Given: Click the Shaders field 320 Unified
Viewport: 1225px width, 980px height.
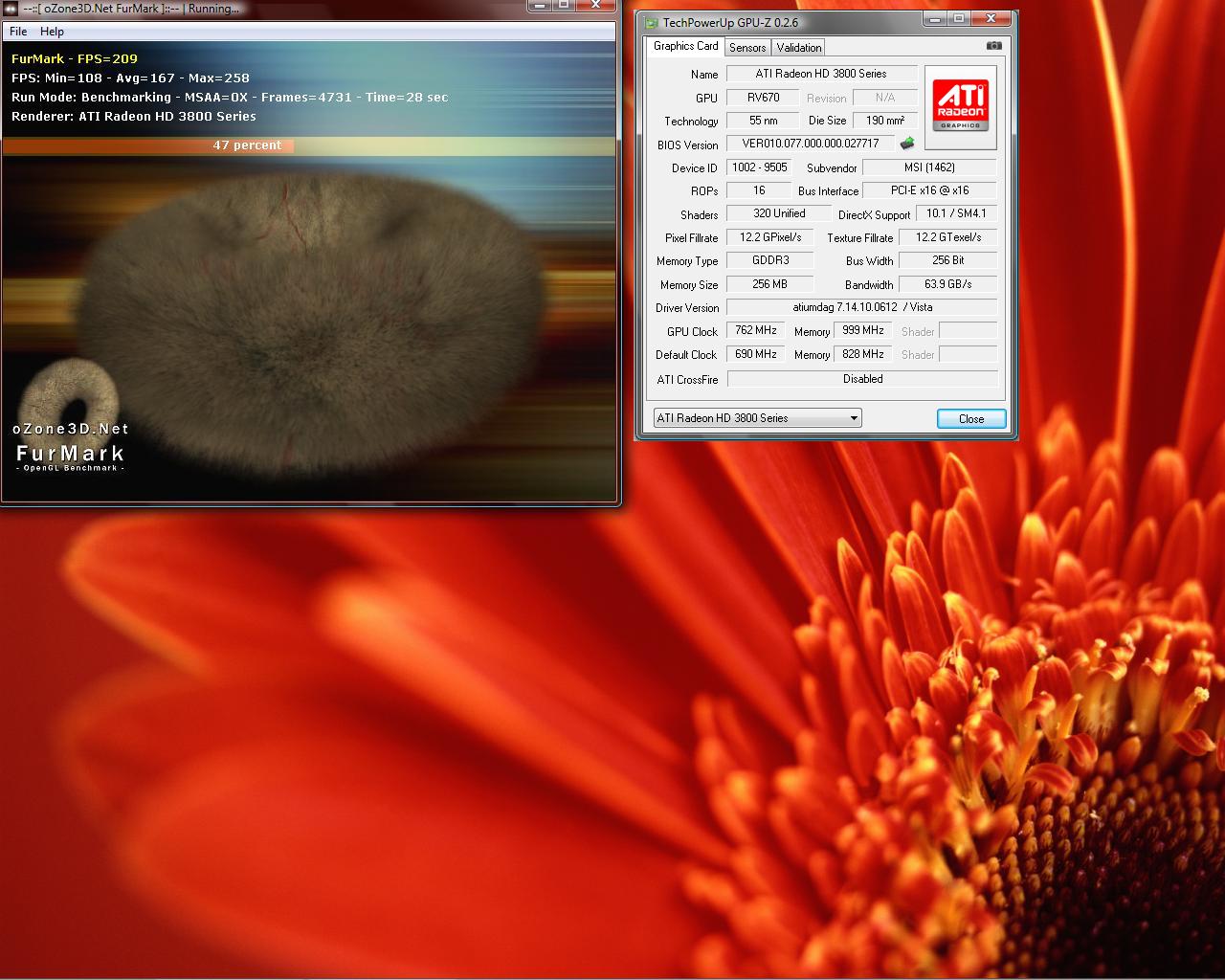Looking at the screenshot, I should click(x=779, y=213).
